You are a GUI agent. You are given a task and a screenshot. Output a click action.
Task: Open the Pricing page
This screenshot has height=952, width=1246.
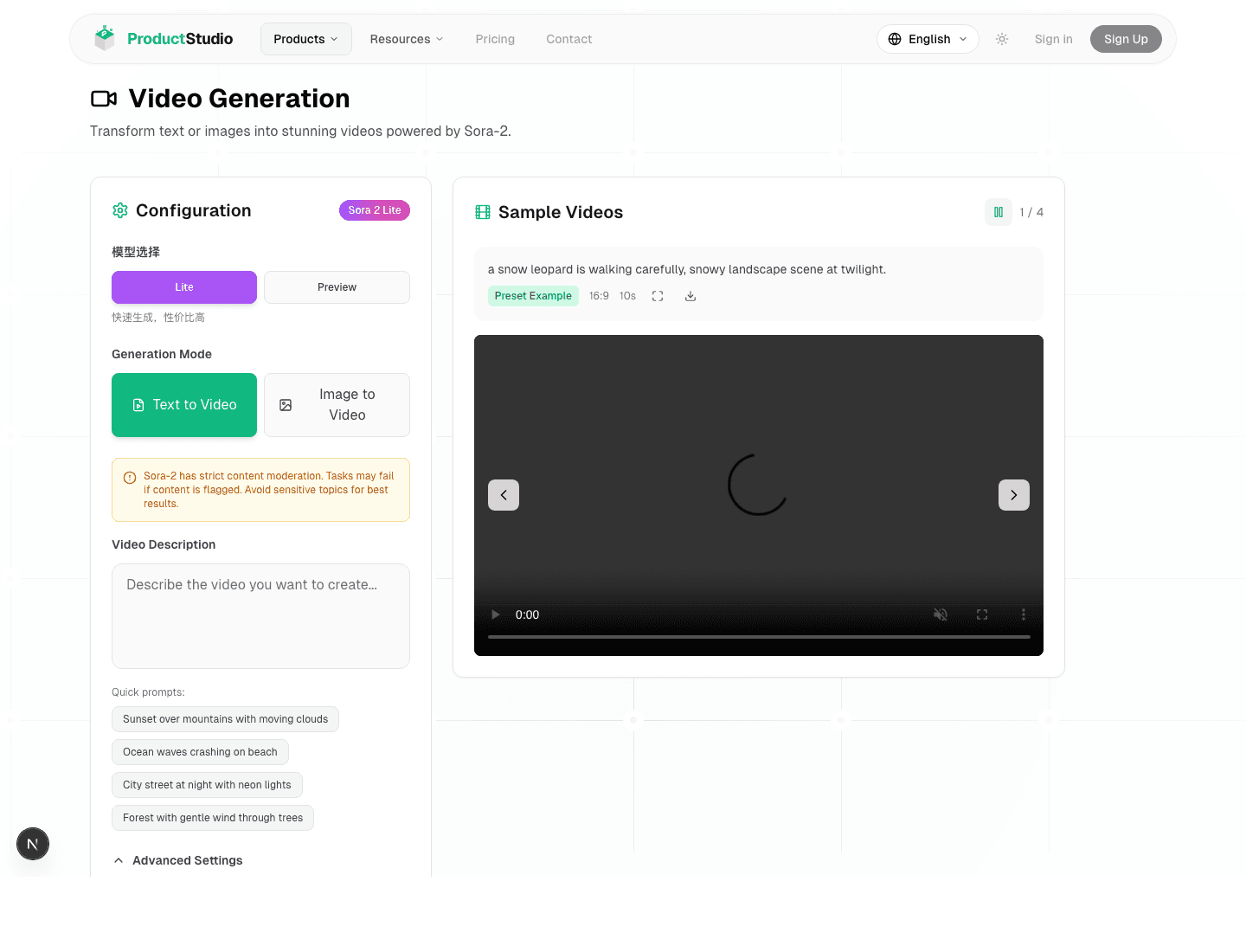tap(495, 39)
